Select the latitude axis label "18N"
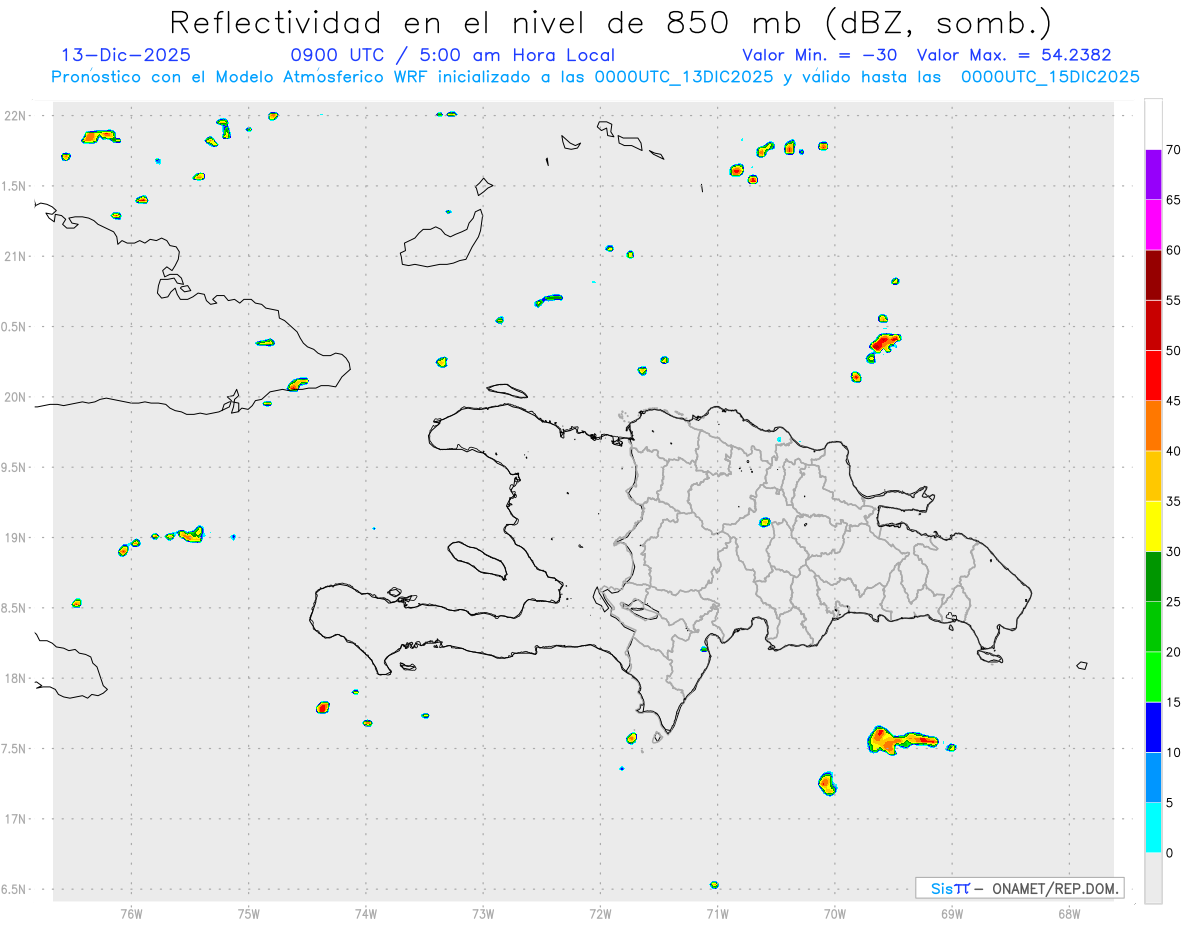 [16, 678]
